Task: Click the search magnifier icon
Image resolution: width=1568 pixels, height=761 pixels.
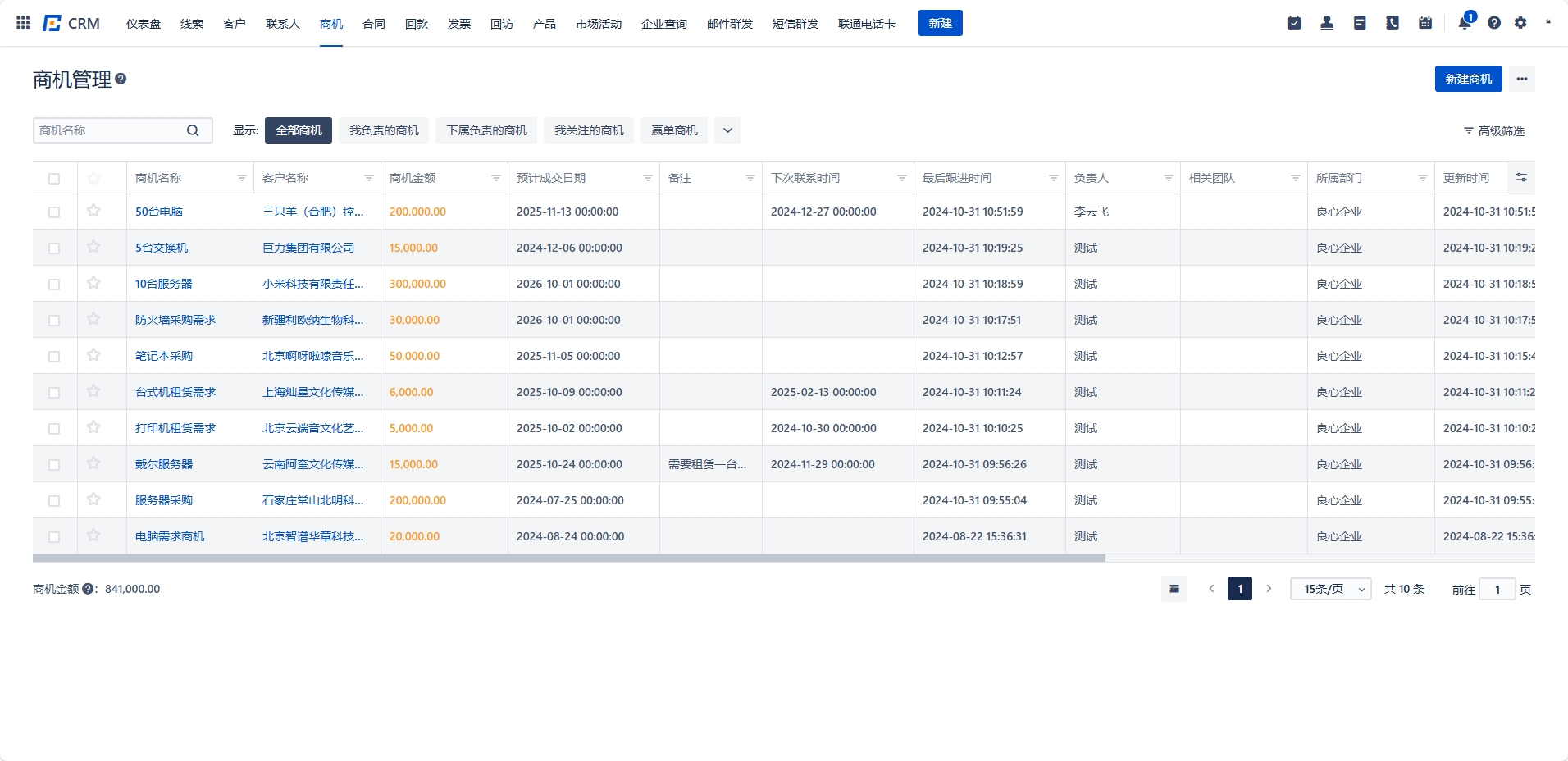Action: (x=193, y=130)
